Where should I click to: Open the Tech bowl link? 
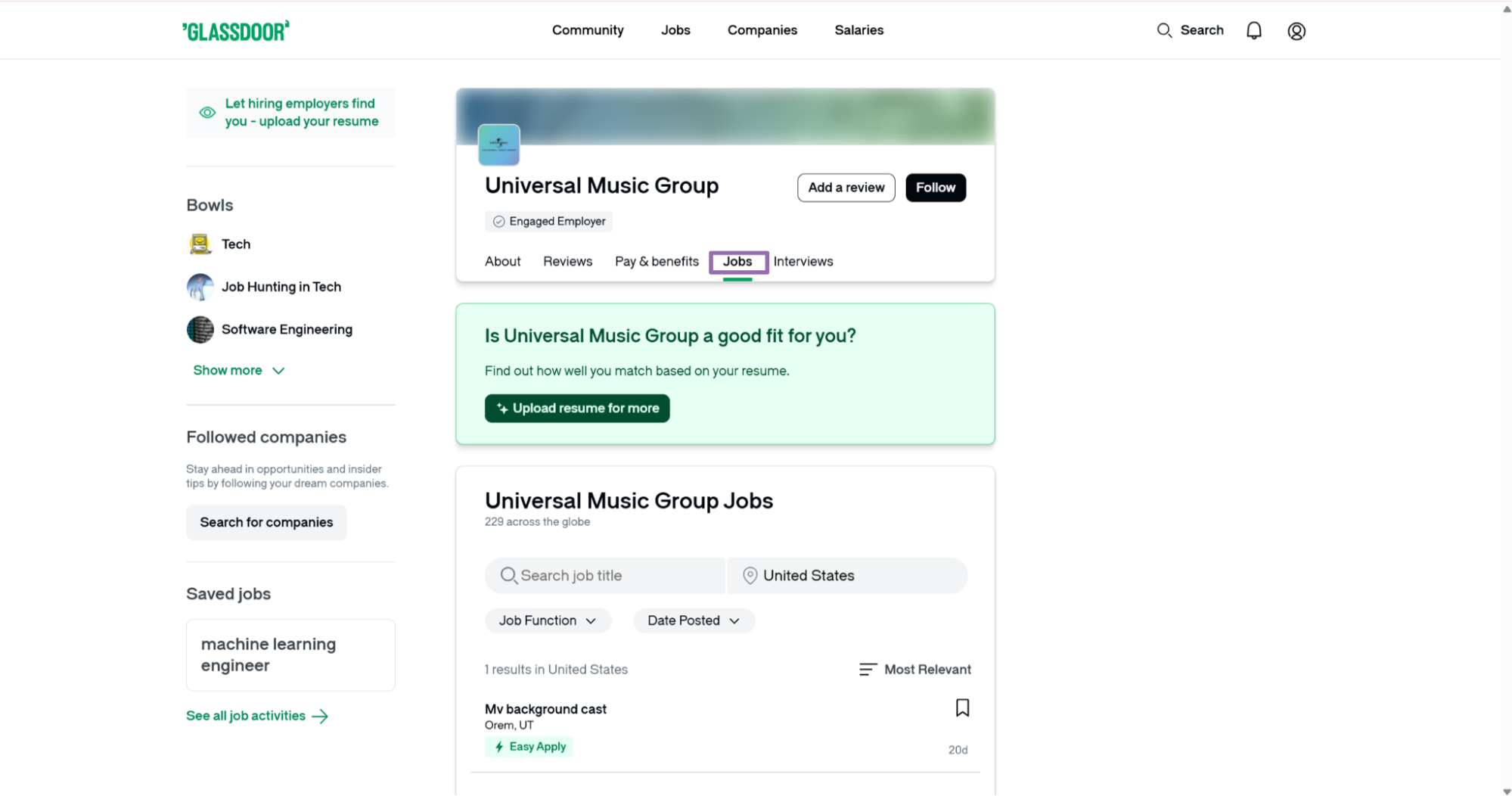(x=235, y=244)
